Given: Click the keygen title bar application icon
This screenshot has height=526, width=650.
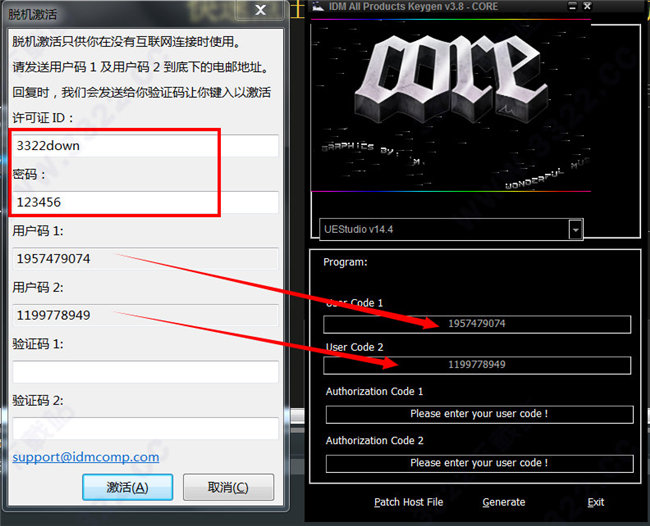Looking at the screenshot, I should (x=318, y=6).
